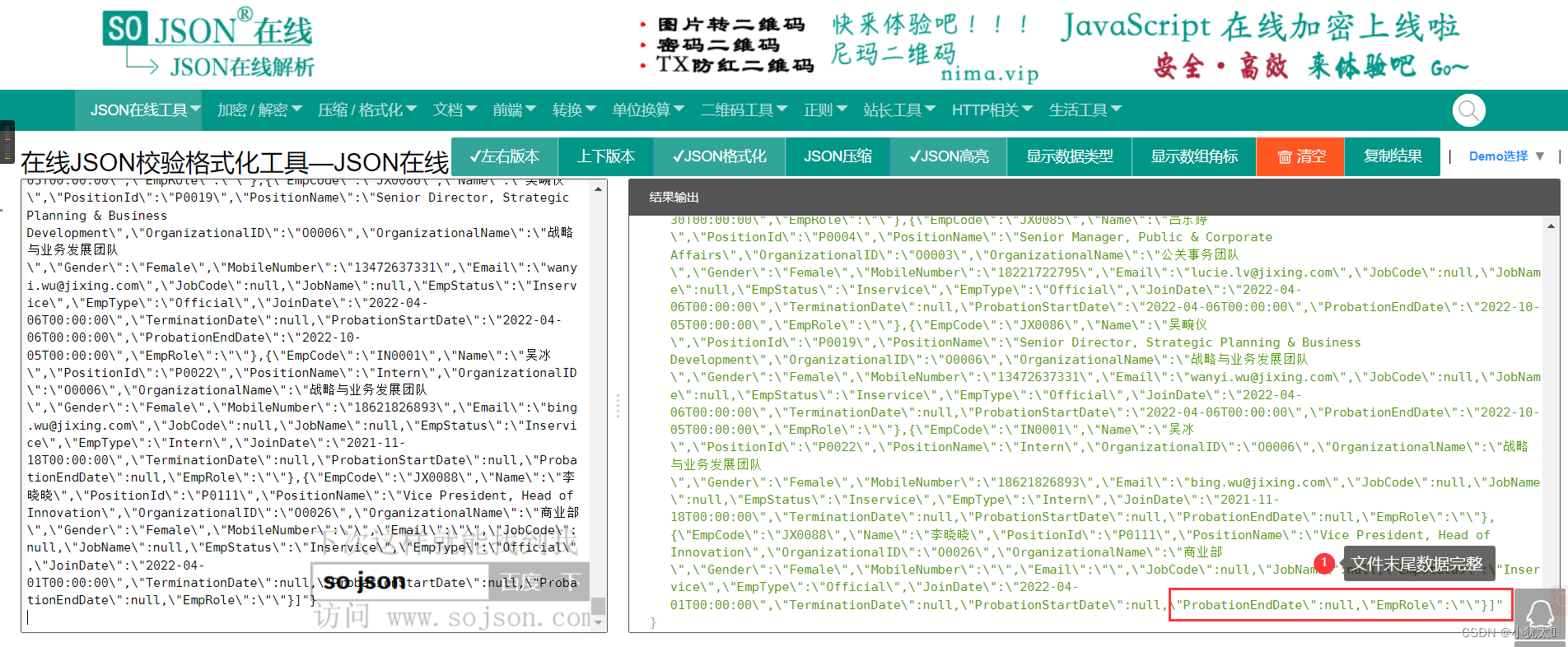This screenshot has width=1568, height=647.
Task: Click the 在线JSON校验格式化工具 page heading
Action: pyautogui.click(x=235, y=163)
